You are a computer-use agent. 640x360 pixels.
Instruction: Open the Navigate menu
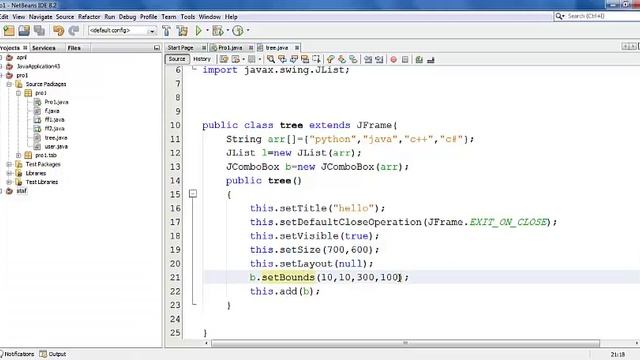40,17
